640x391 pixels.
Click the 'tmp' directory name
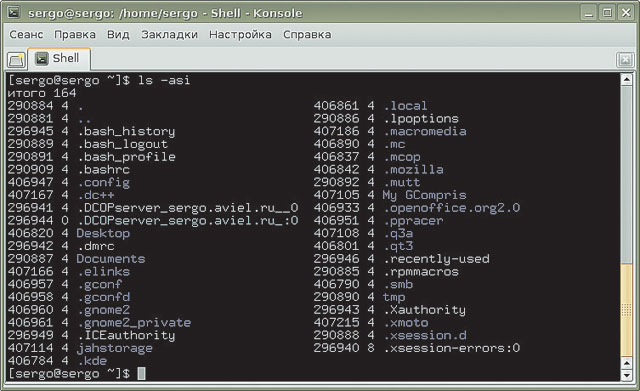point(394,297)
